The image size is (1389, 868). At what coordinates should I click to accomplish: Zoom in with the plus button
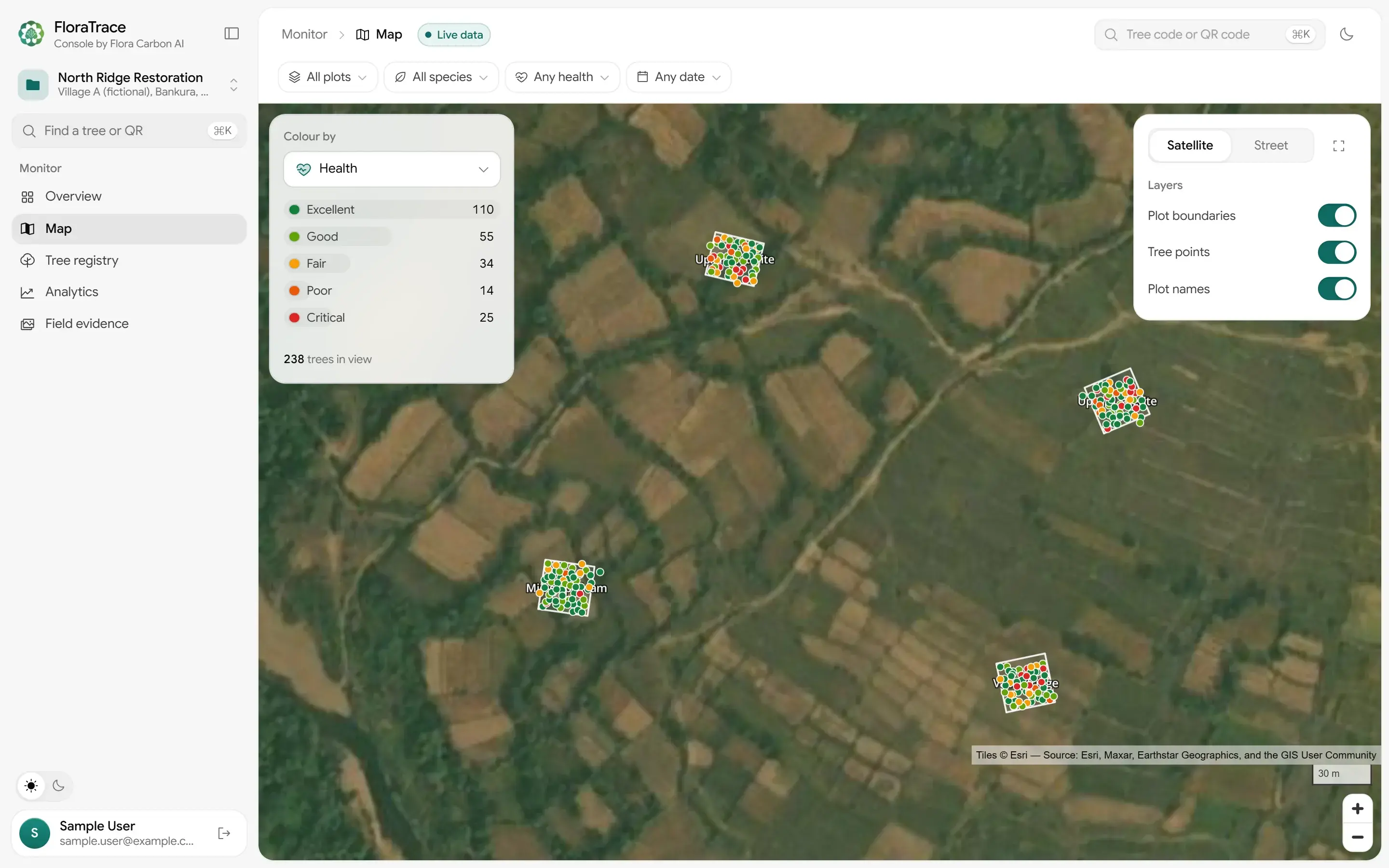(1358, 809)
